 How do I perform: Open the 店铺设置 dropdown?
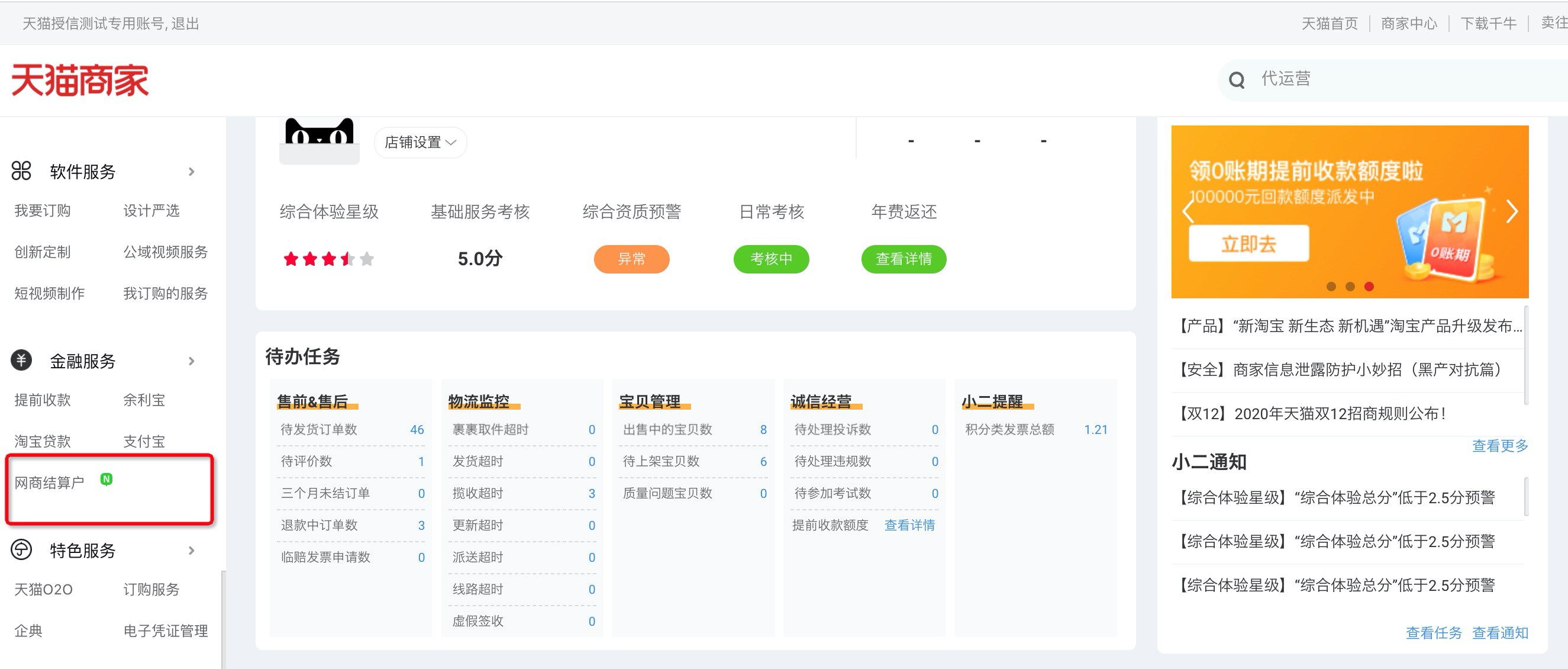(421, 142)
